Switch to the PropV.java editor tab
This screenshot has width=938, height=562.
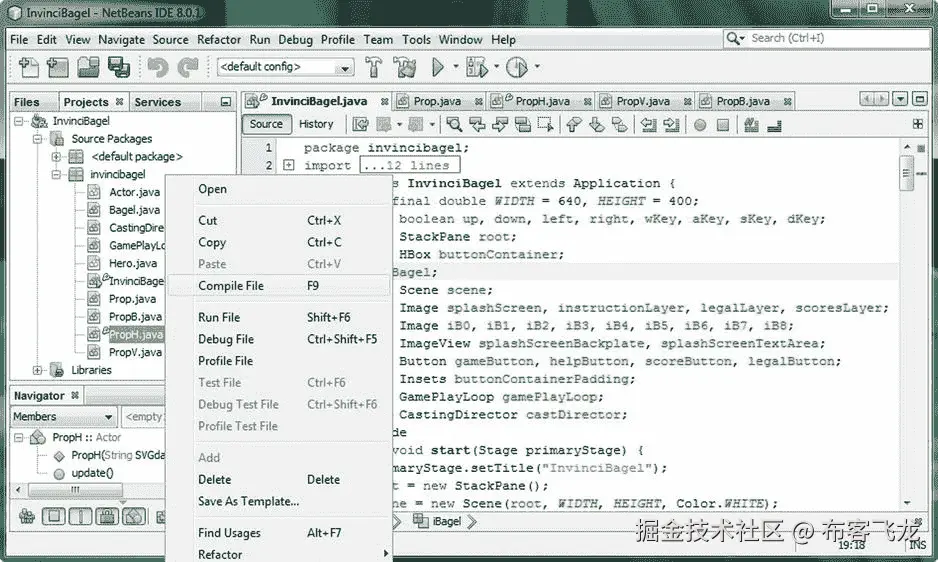(x=643, y=102)
